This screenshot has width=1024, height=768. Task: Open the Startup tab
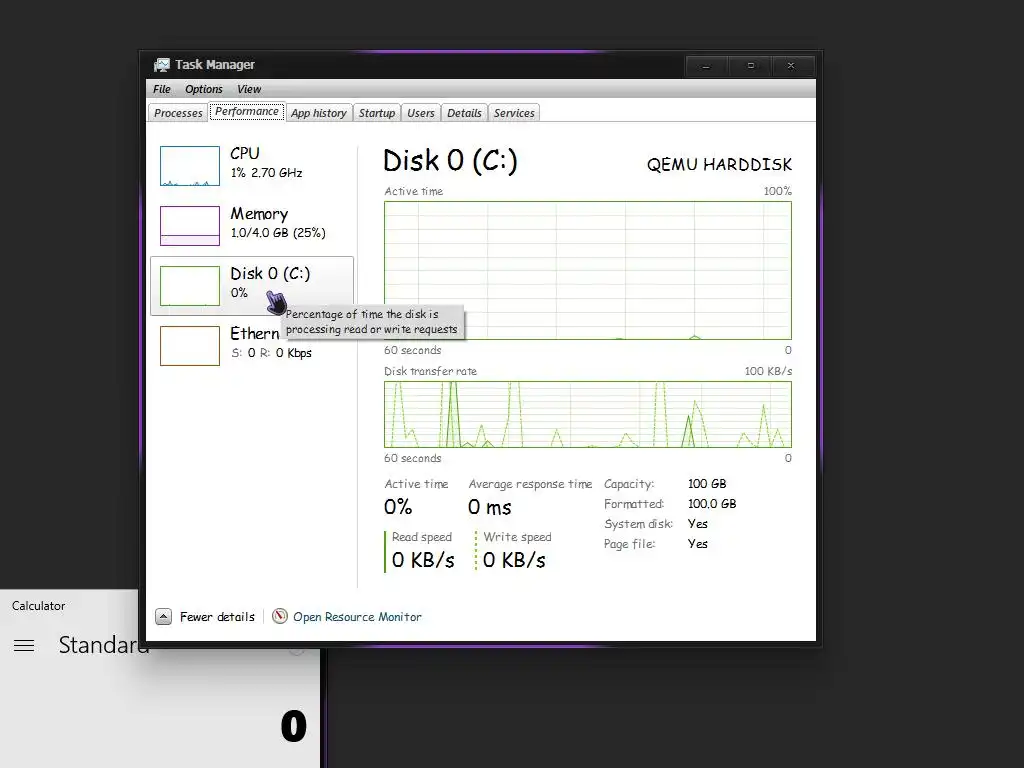(377, 113)
